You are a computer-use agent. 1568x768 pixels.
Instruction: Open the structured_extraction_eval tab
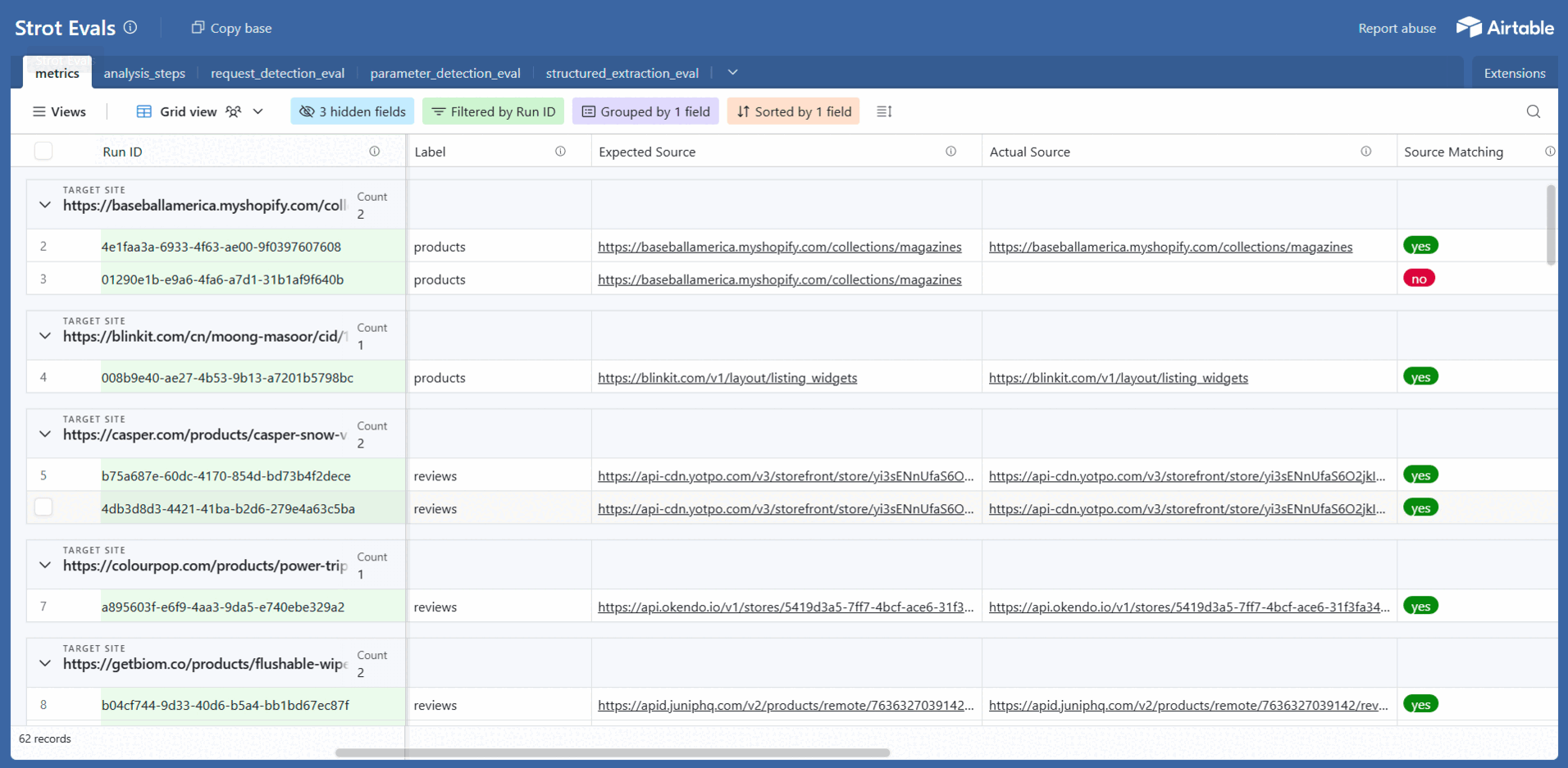click(x=622, y=73)
